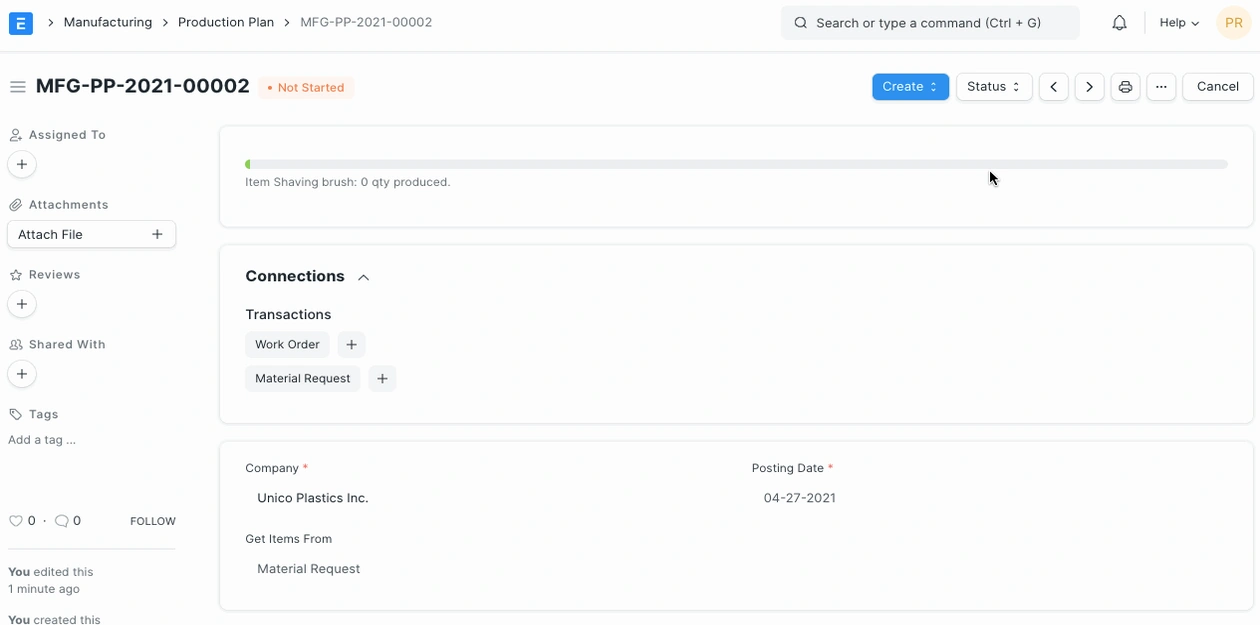The height and width of the screenshot is (625, 1260).
Task: Click the Shaving brush production progress bar
Action: click(736, 164)
